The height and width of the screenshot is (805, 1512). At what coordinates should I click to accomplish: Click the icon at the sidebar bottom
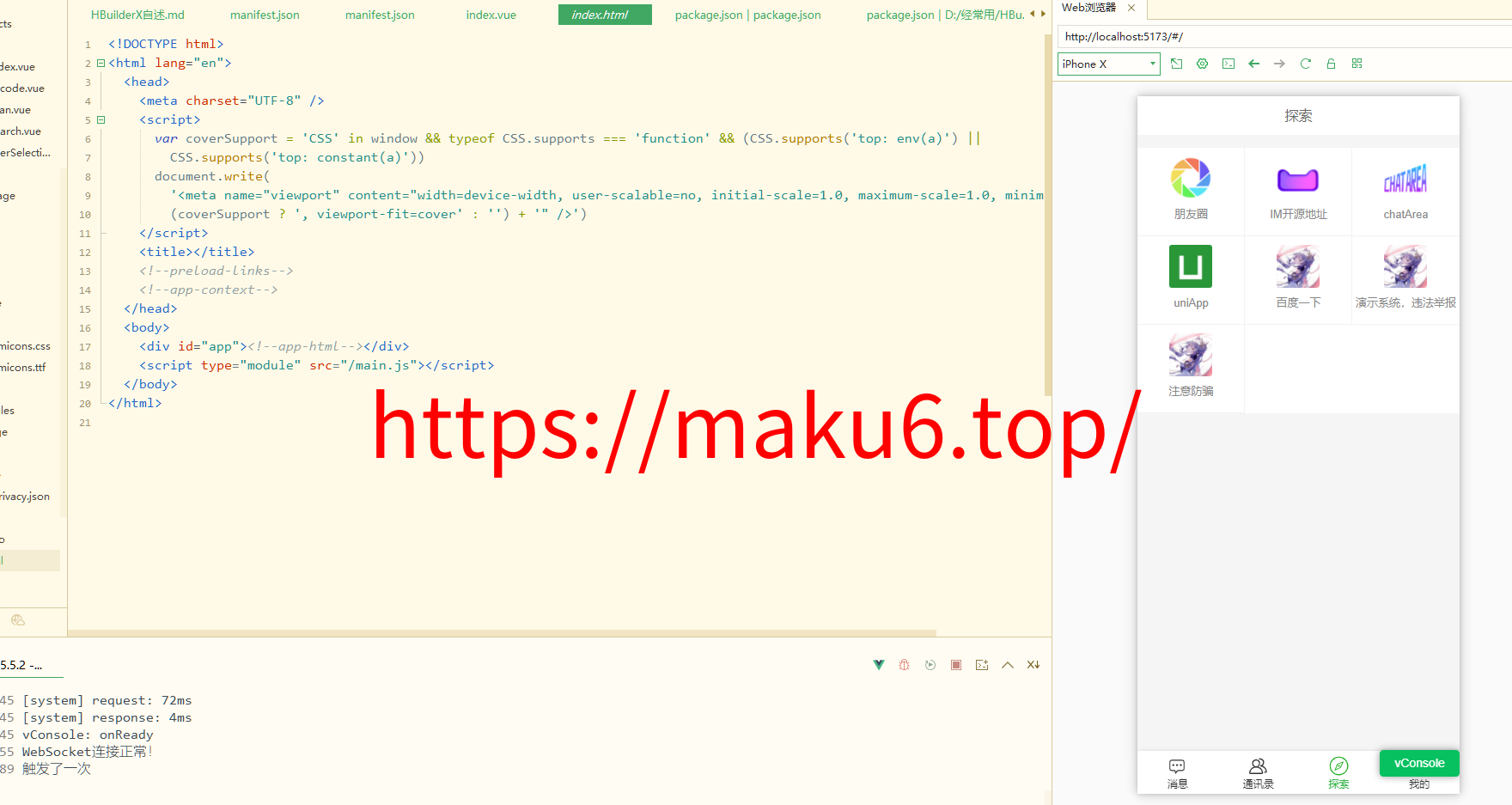pyautogui.click(x=18, y=620)
